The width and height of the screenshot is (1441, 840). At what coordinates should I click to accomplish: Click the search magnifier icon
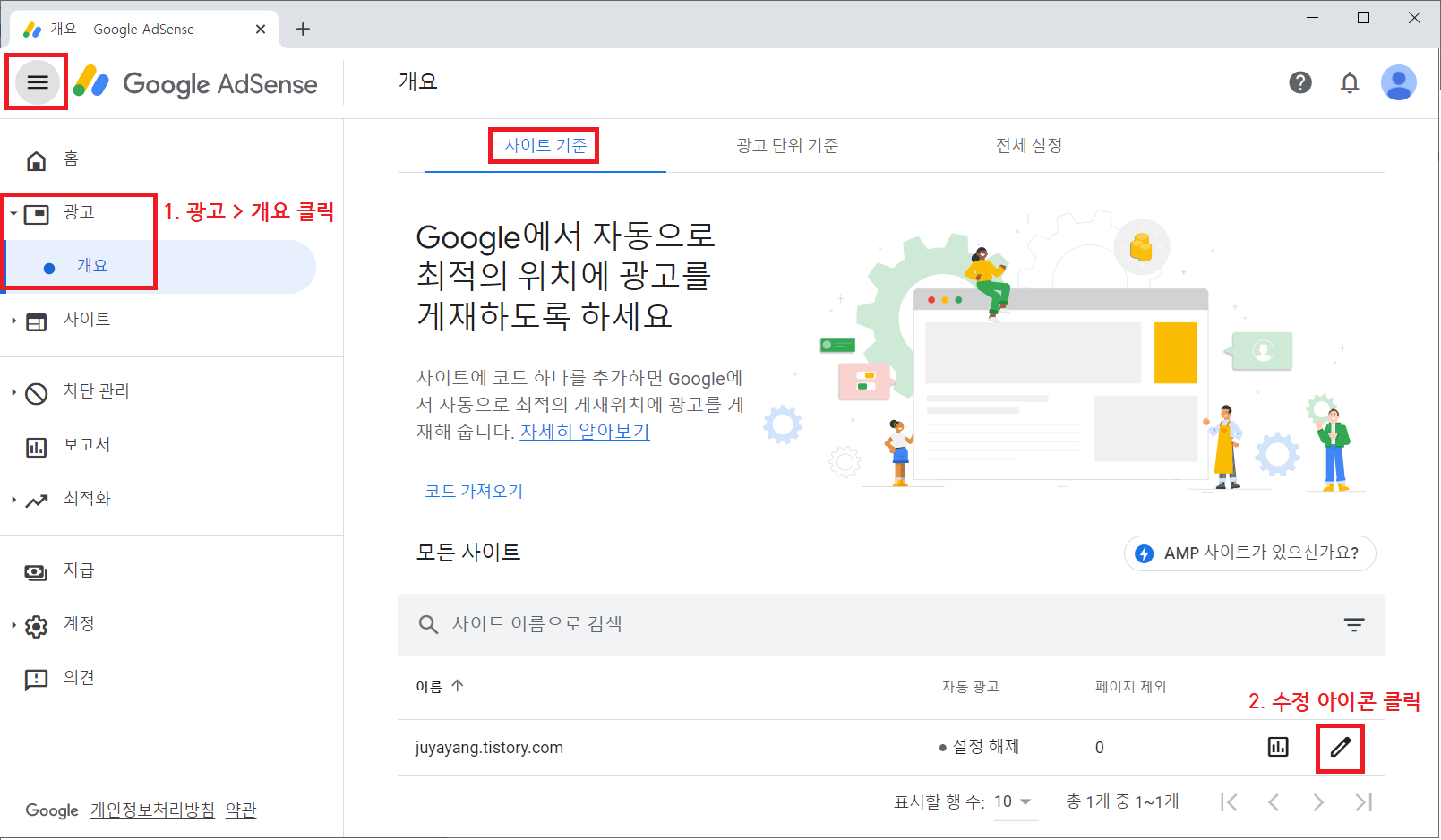pos(429,624)
